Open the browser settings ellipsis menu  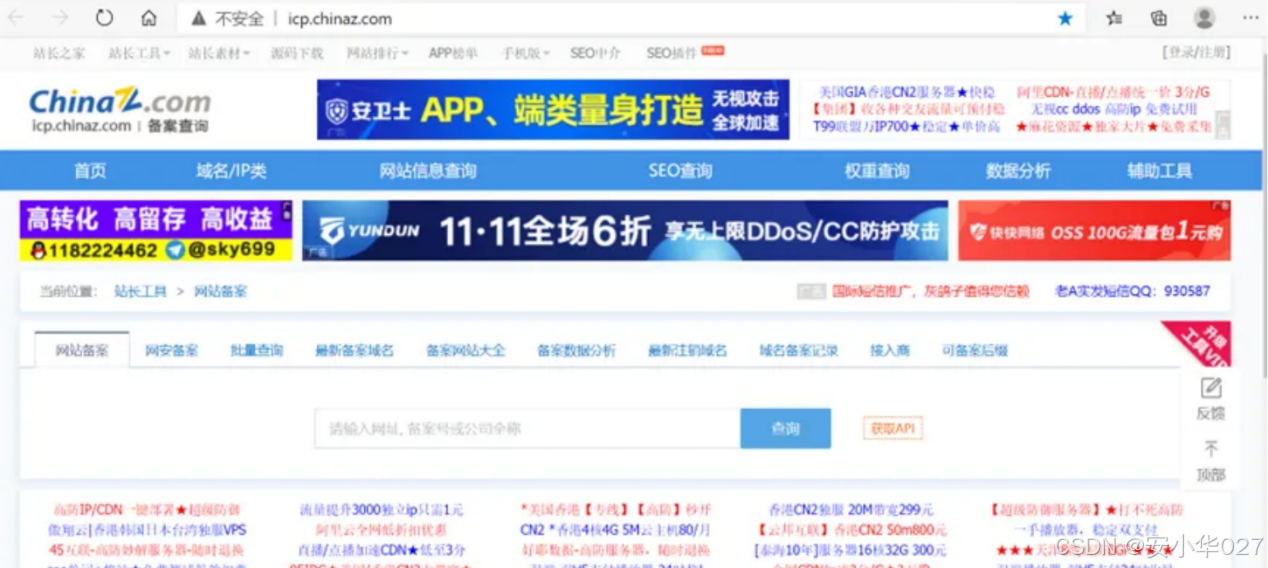(x=1250, y=18)
